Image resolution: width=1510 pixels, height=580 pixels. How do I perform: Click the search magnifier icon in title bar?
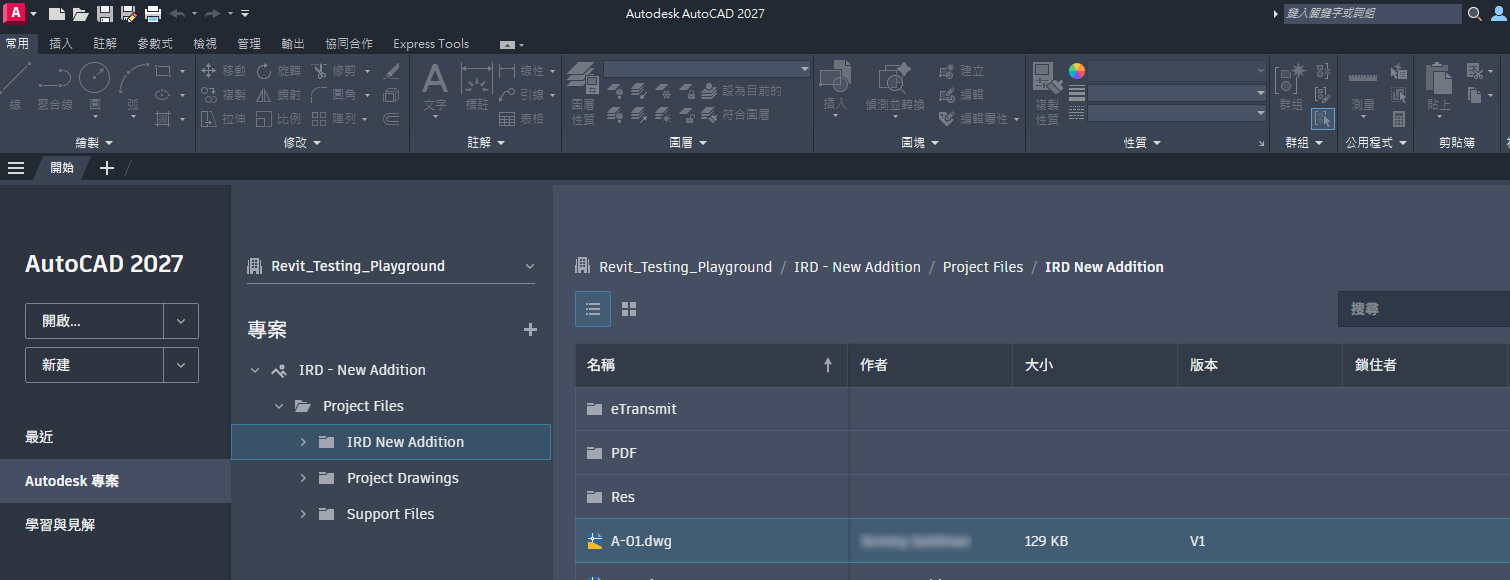click(x=1475, y=14)
